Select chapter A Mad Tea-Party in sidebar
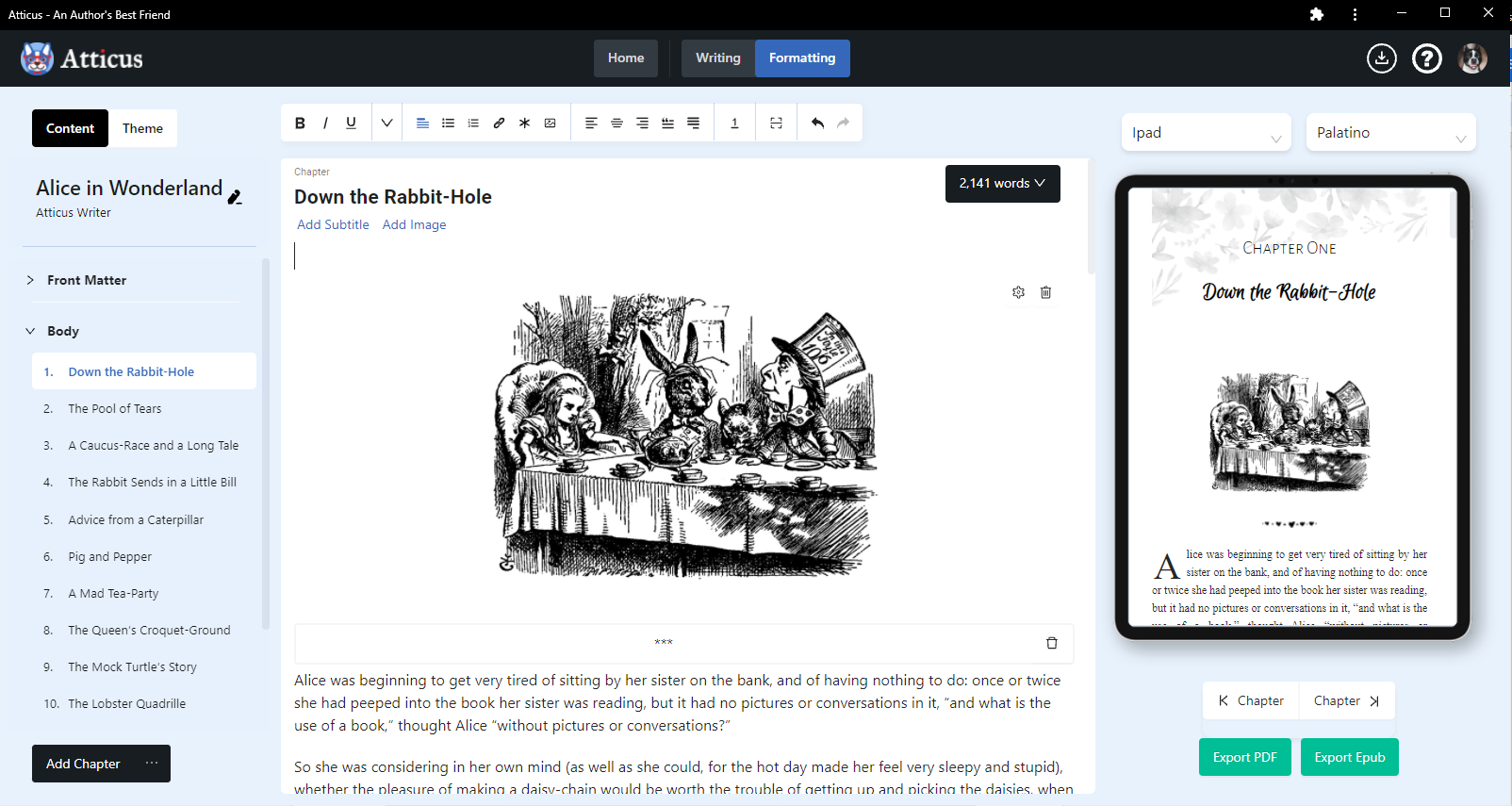Viewport: 1512px width, 806px height. pos(113,593)
